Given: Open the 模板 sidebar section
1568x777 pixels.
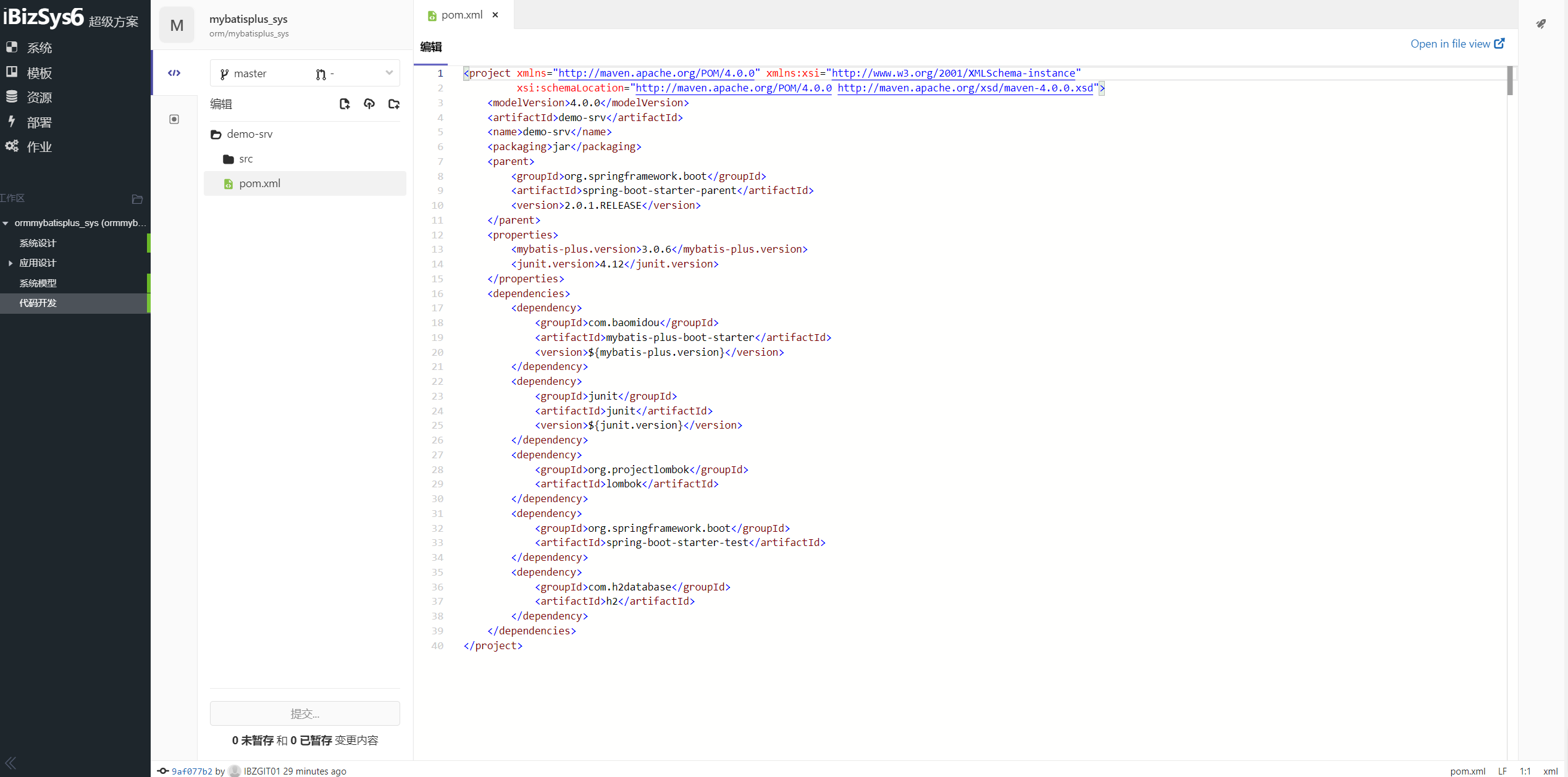Looking at the screenshot, I should tap(30, 72).
